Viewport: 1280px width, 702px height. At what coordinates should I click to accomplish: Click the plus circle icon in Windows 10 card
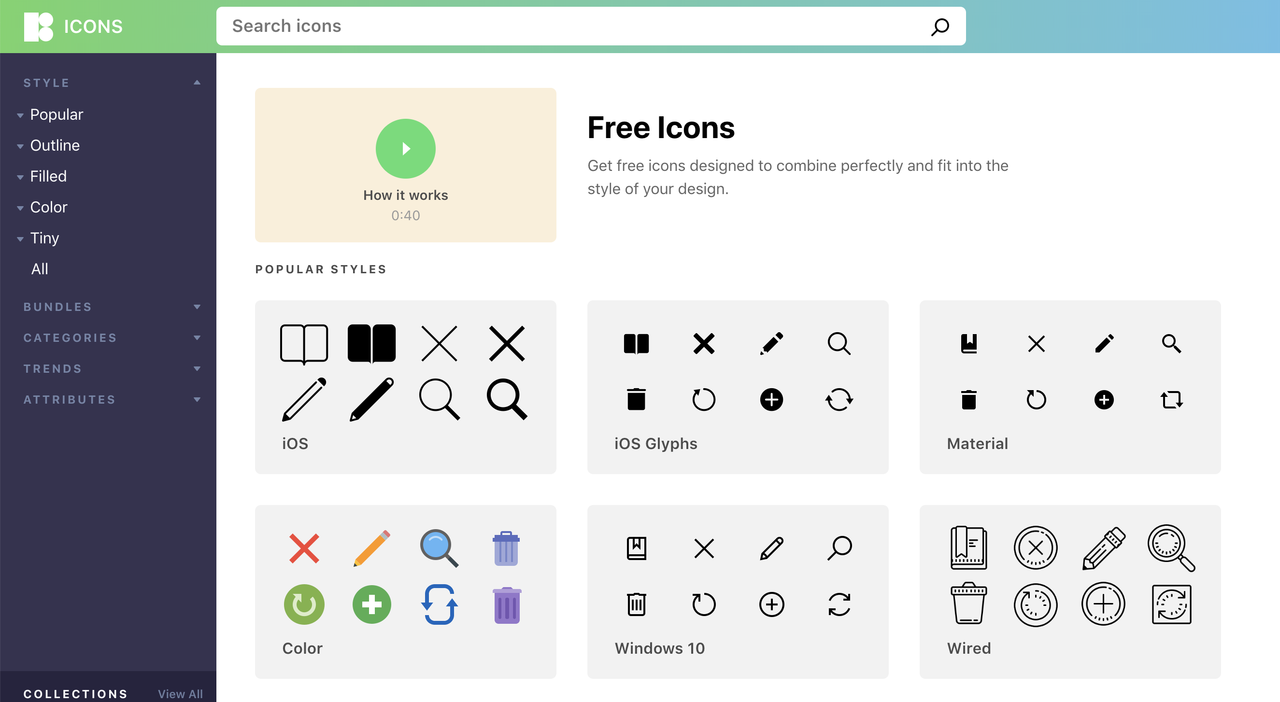pos(772,605)
